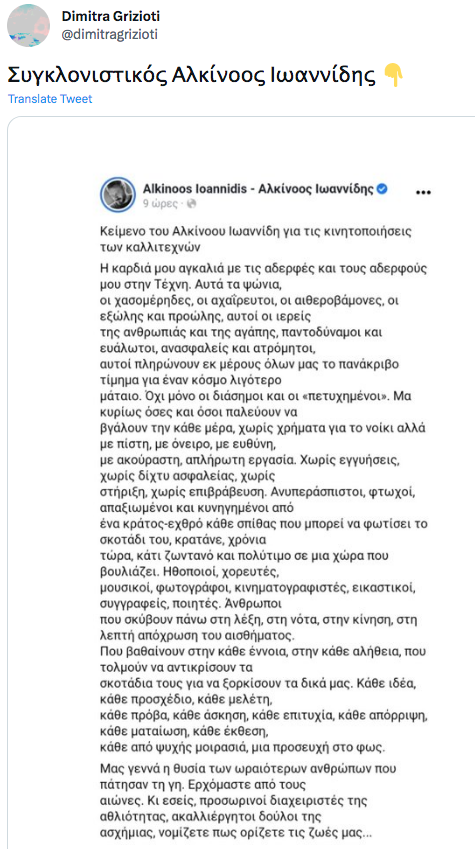Open the three-dot post options menu
Screen dimensions: 475x849
(x=422, y=192)
